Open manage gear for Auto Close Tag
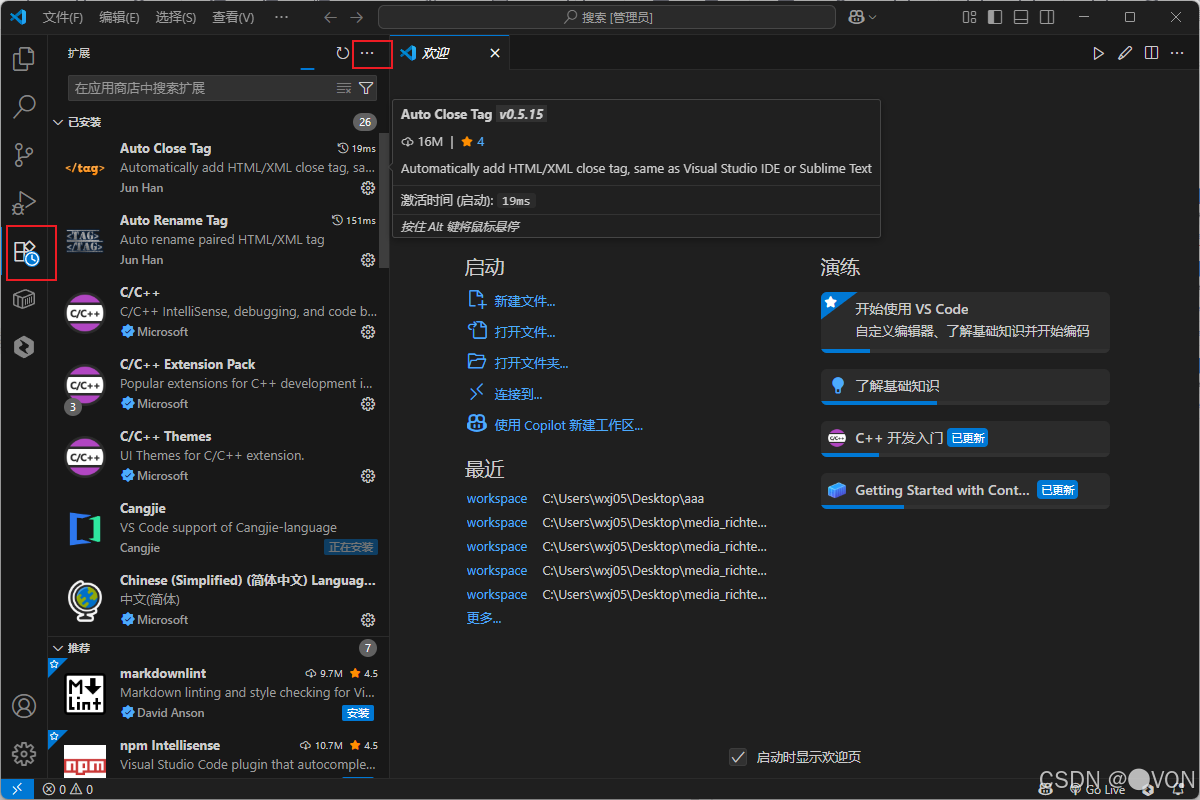 [x=368, y=188]
